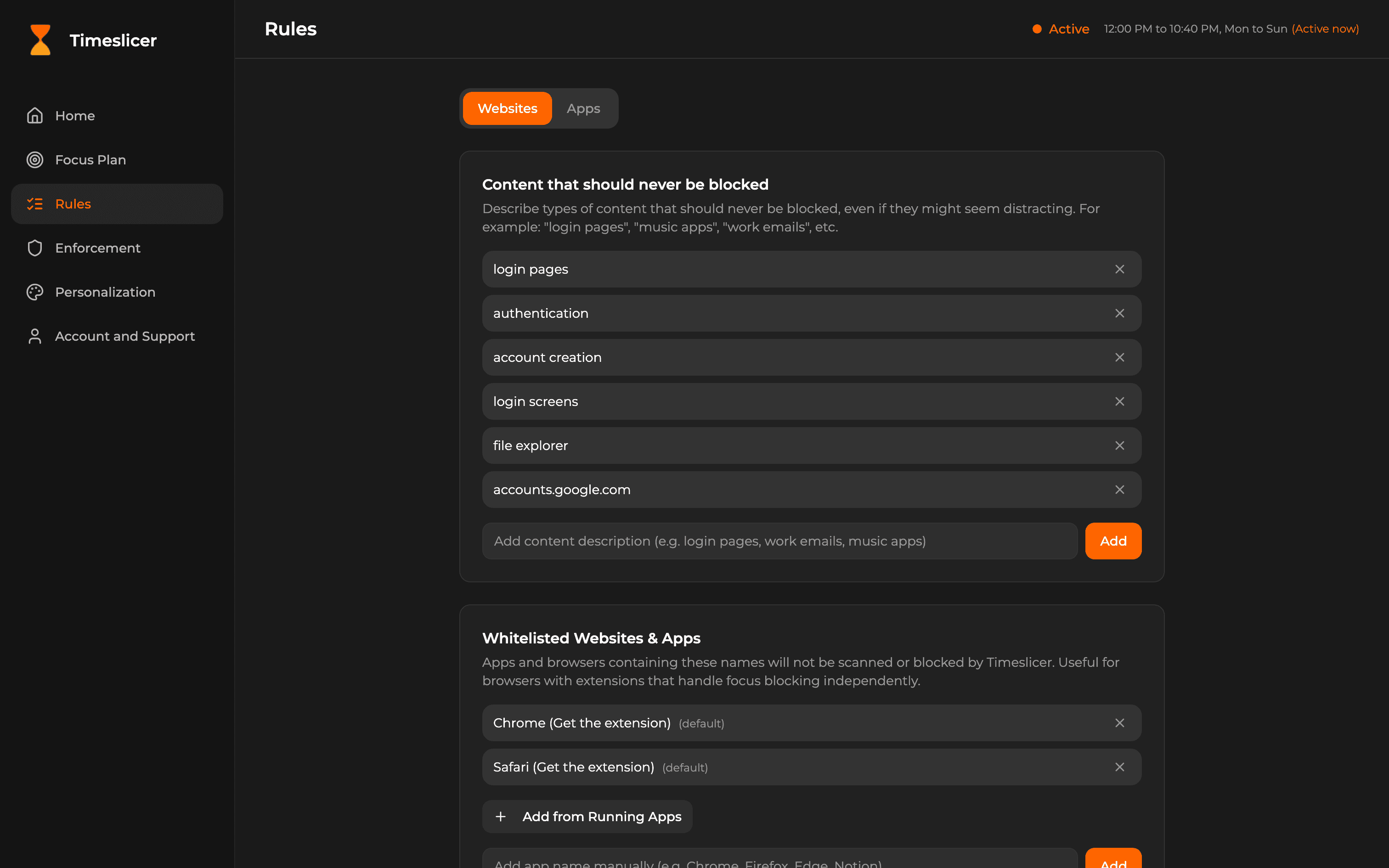The height and width of the screenshot is (868, 1389).
Task: Remove the 'account creation' entry
Action: [1119, 358]
